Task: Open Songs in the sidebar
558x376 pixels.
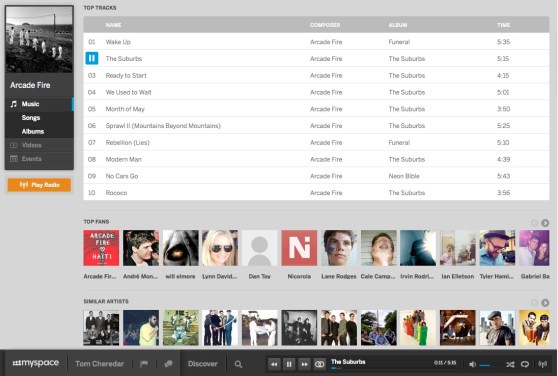Action: coord(31,118)
